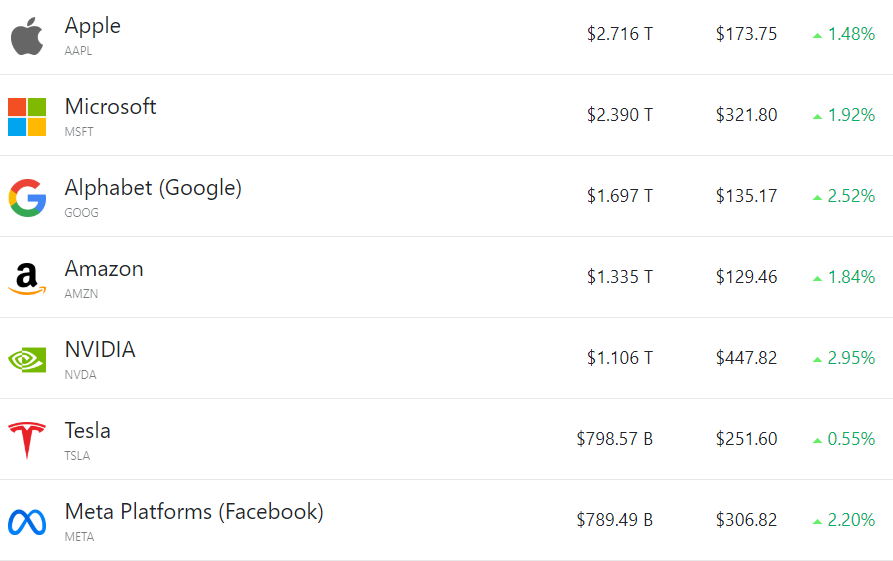Click the blue Meta infinity logo
Screen dimensions: 893x561
(x=27, y=521)
